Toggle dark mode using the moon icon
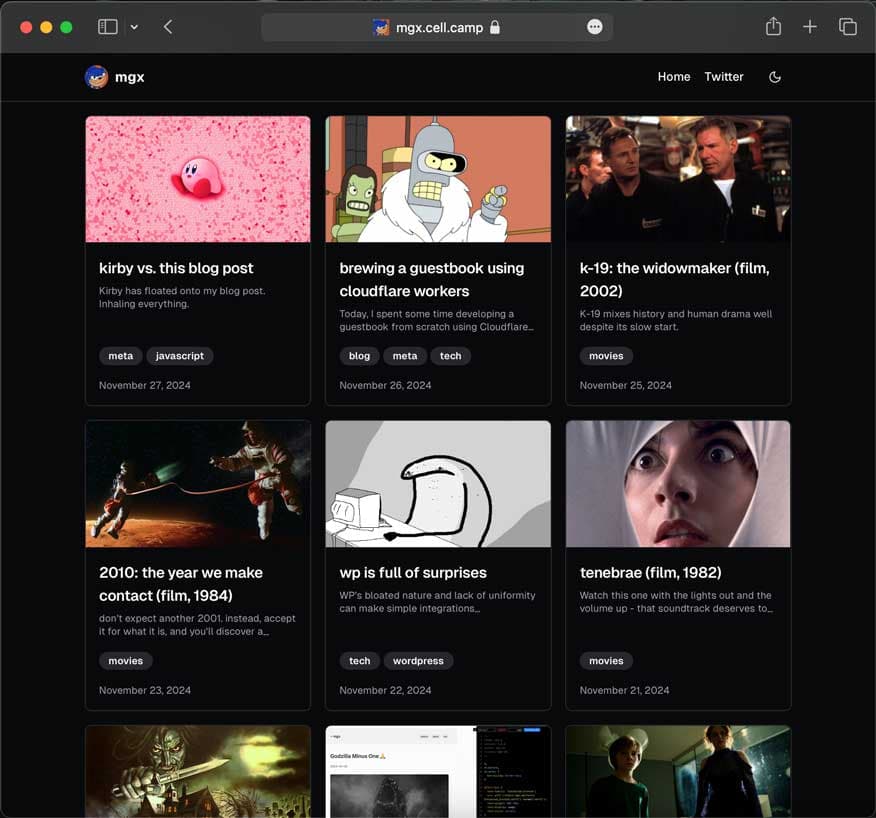Image resolution: width=876 pixels, height=818 pixels. pyautogui.click(x=775, y=76)
